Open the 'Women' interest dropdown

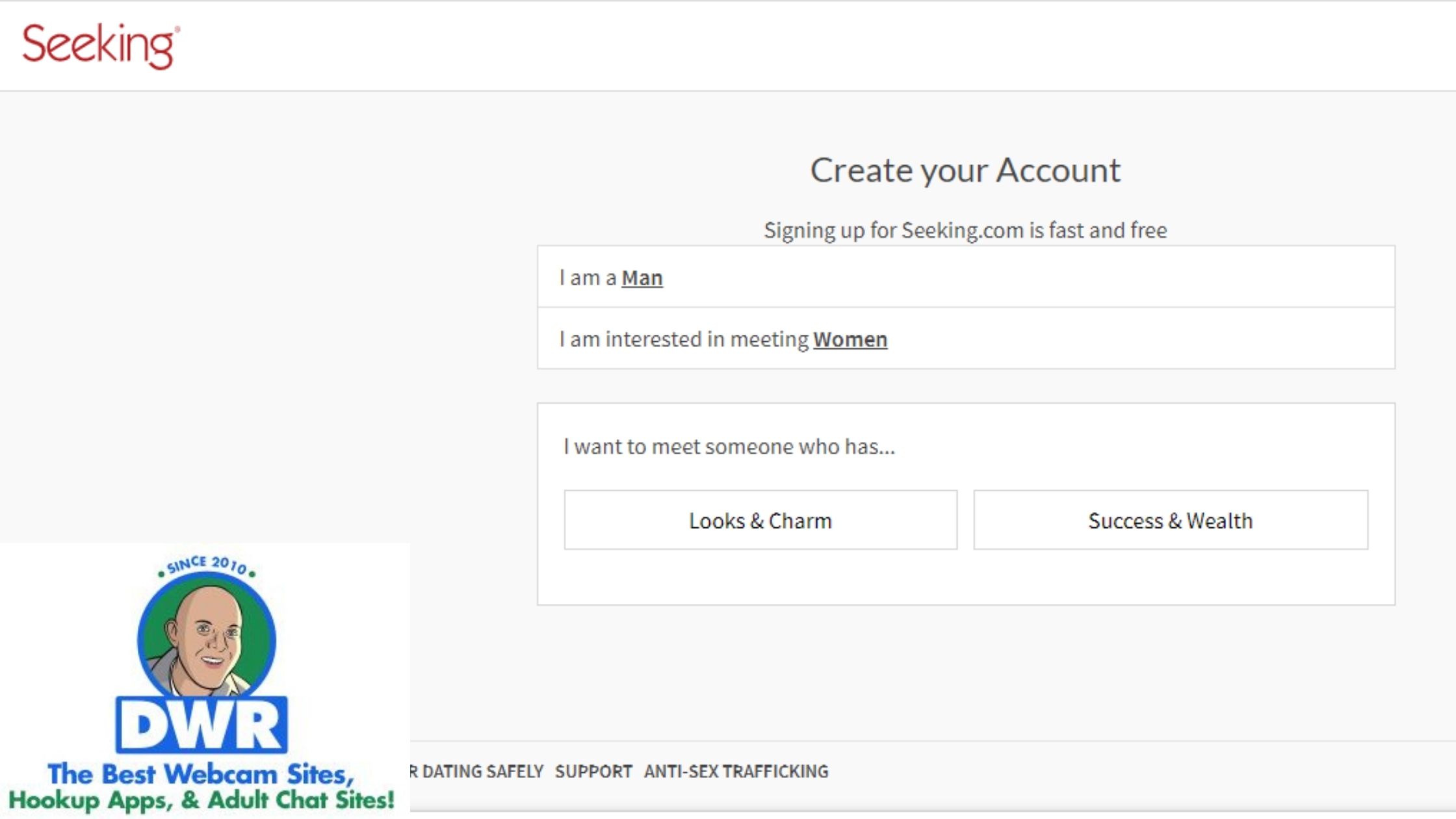click(x=850, y=339)
